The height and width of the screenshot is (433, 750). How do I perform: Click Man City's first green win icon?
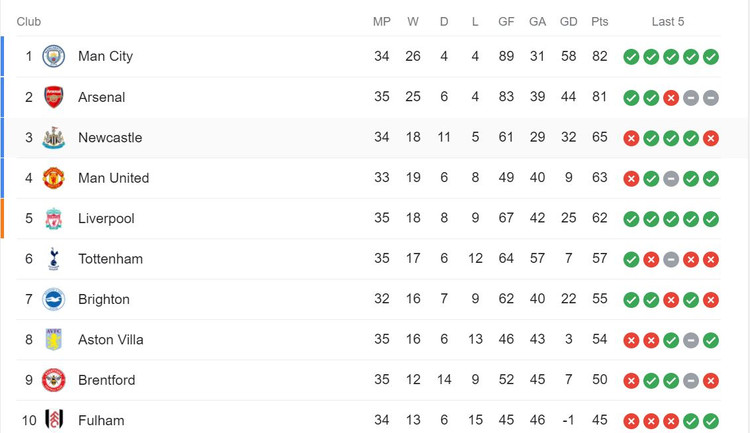pyautogui.click(x=631, y=57)
